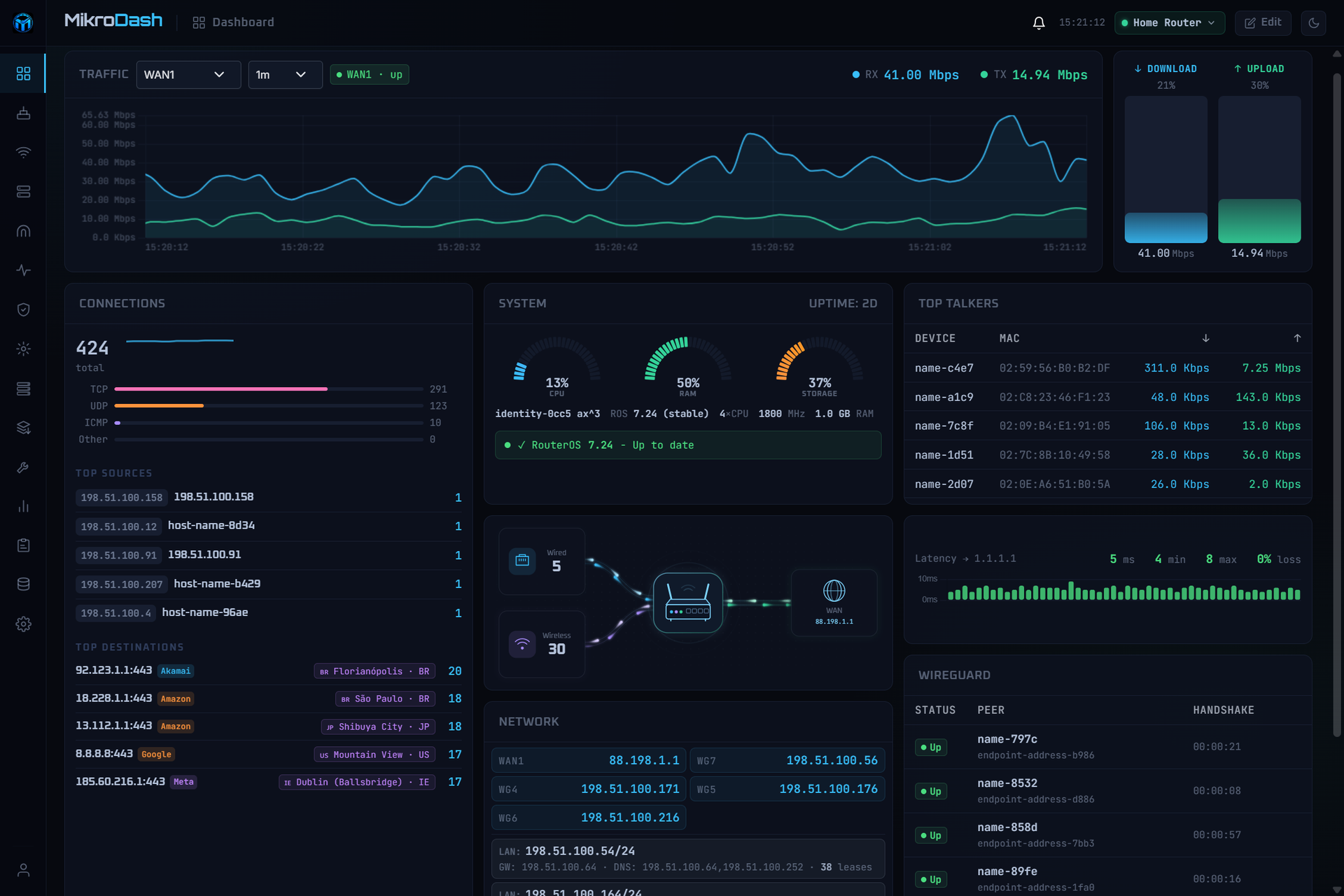Click the Wired 5 clients card

[x=542, y=561]
